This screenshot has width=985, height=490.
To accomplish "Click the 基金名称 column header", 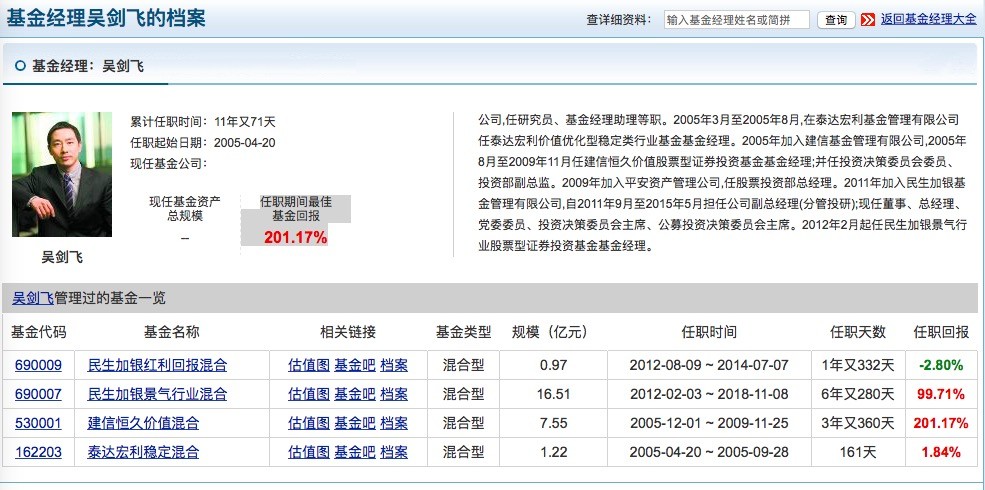I will coord(171,332).
